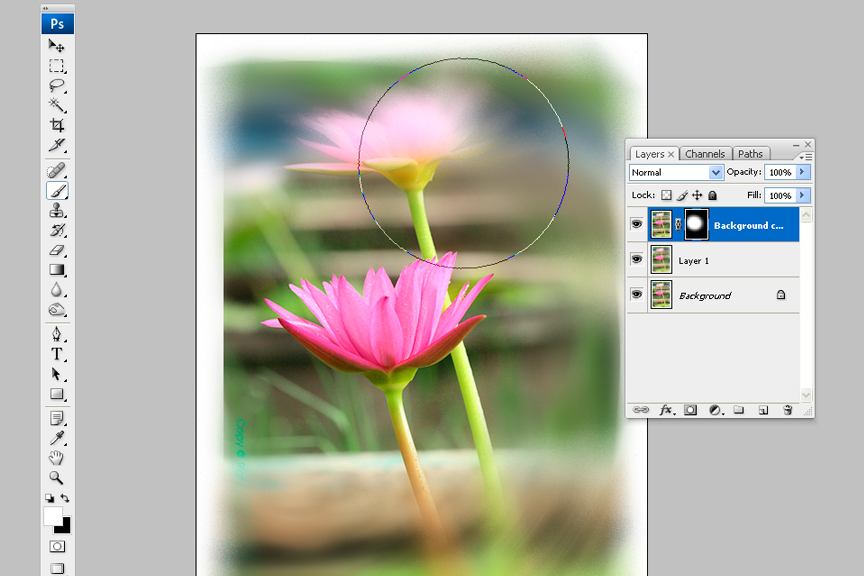Expand the Fill slider arrow

(802, 196)
